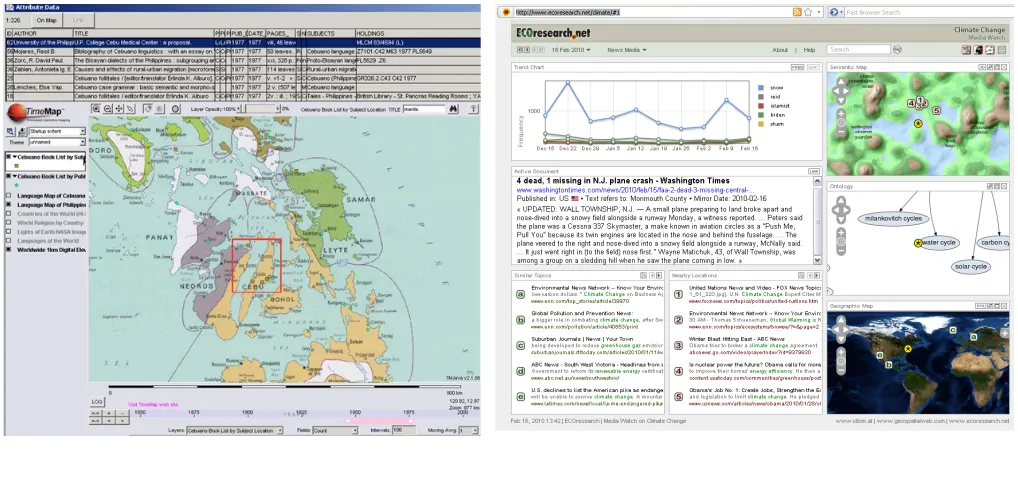
Task: Click the About menu link
Action: pos(780,50)
